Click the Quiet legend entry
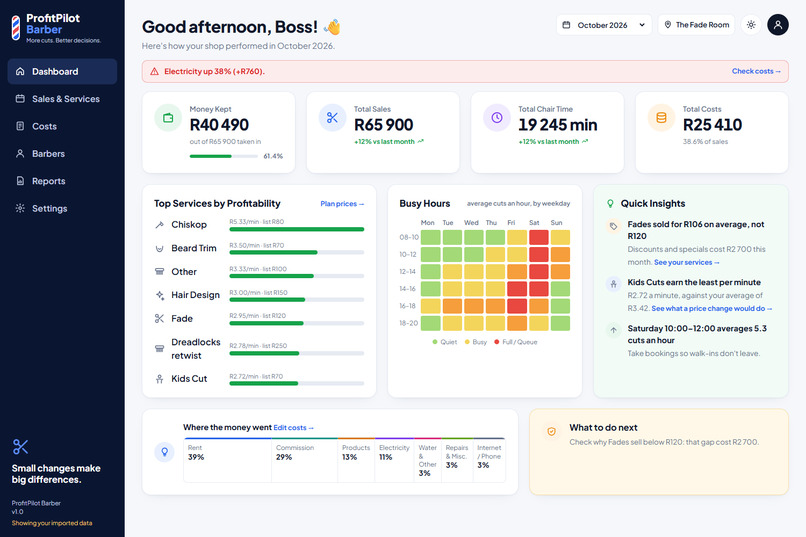 click(445, 342)
